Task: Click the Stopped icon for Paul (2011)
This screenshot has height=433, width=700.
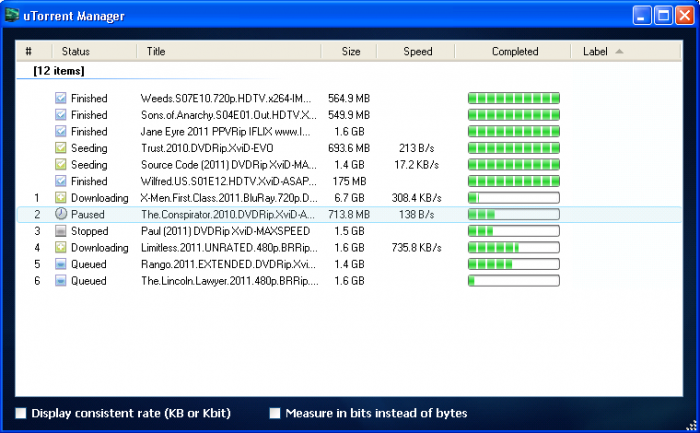Action: click(61, 231)
